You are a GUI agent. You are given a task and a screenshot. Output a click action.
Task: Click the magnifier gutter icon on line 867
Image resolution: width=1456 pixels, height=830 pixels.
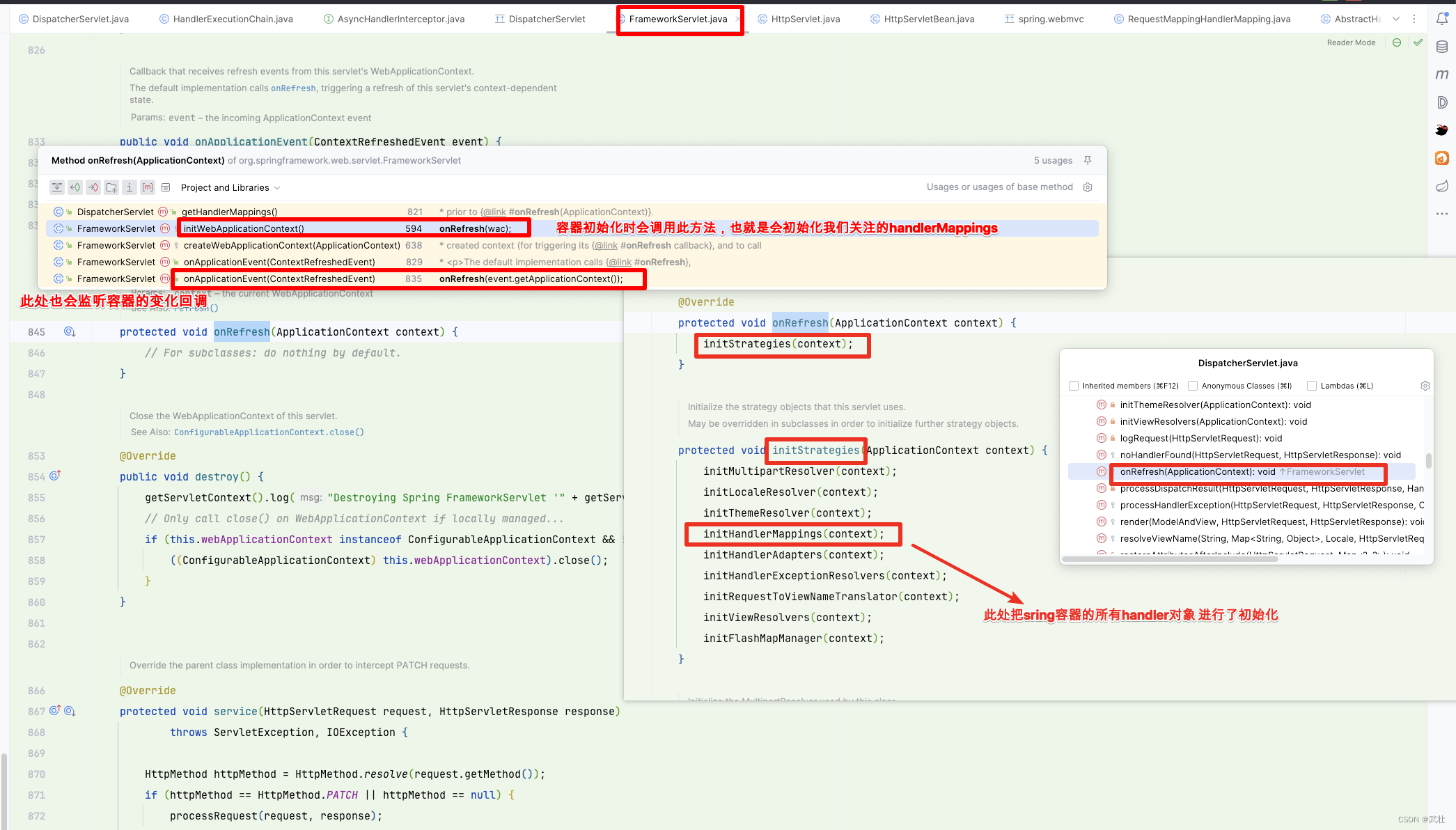[70, 711]
